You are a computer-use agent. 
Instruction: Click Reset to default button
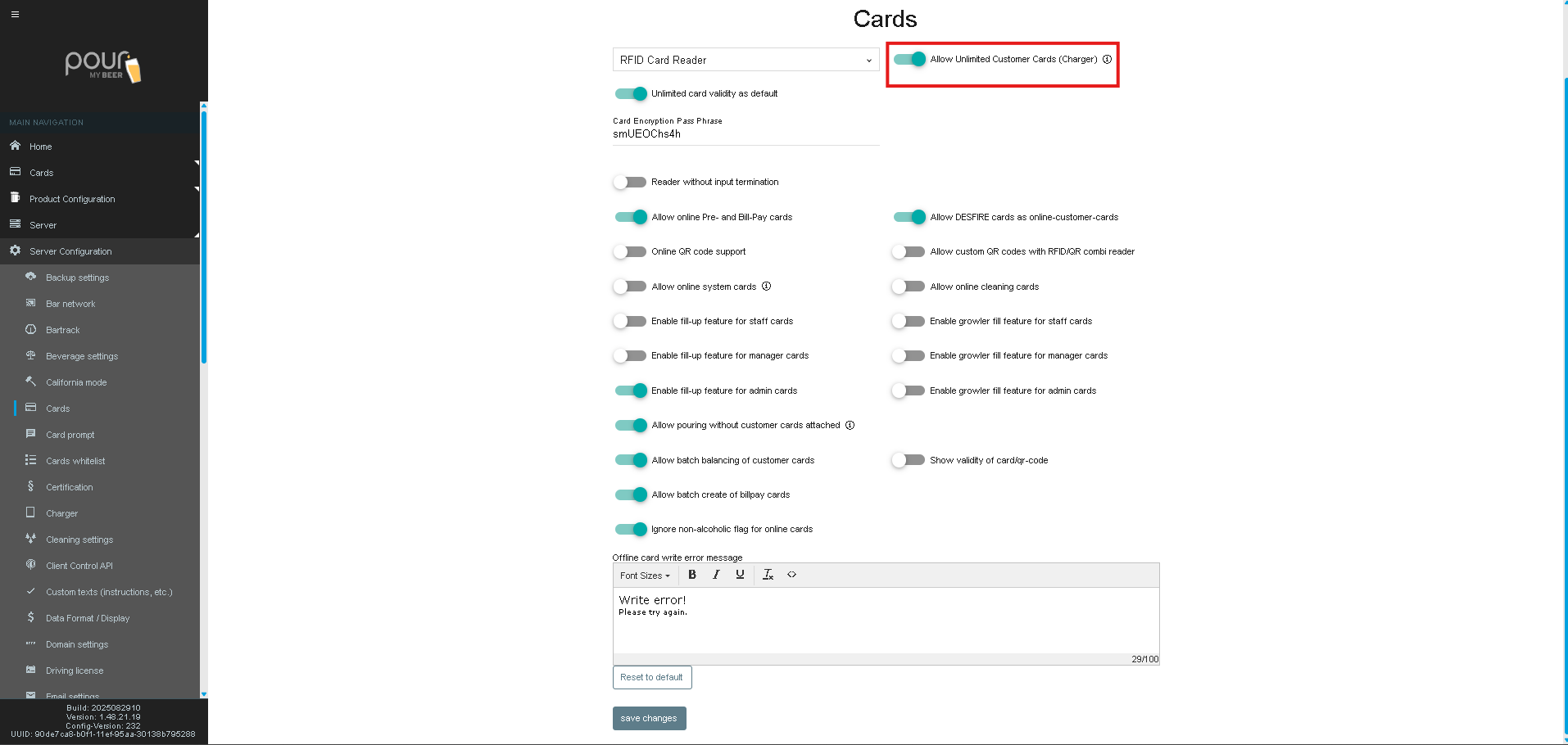[x=652, y=677]
